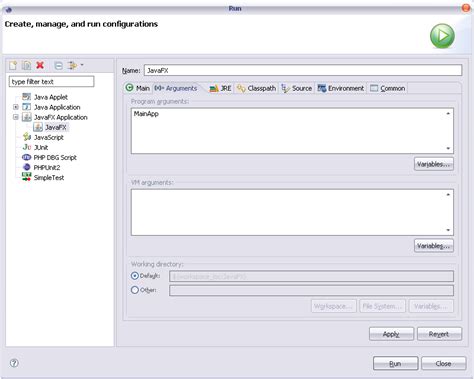The width and height of the screenshot is (474, 379).
Task: Select the JavaFX launch configuration
Action: pos(56,127)
